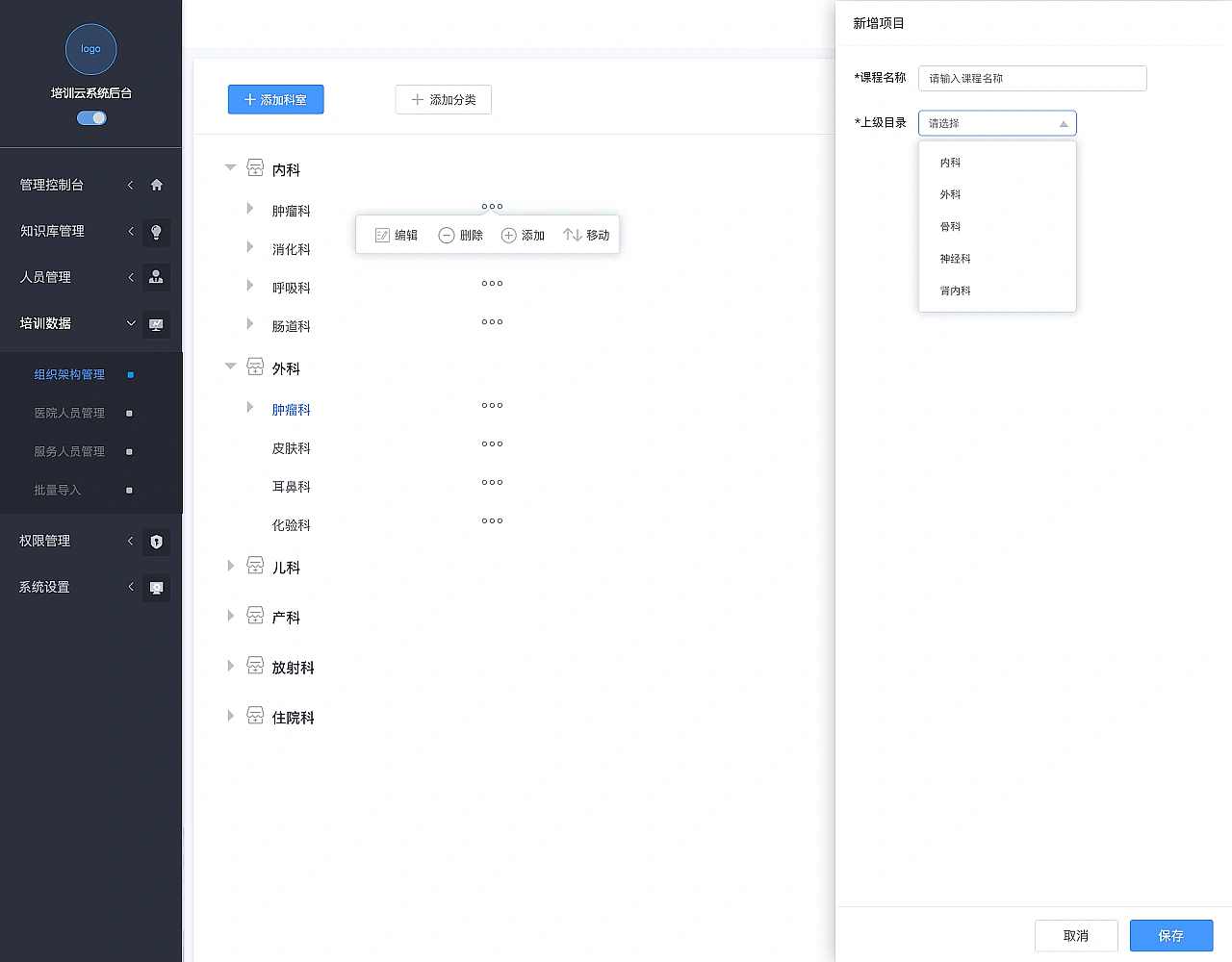Choose 编辑 in the popup menu
The image size is (1232, 962).
pos(396,235)
